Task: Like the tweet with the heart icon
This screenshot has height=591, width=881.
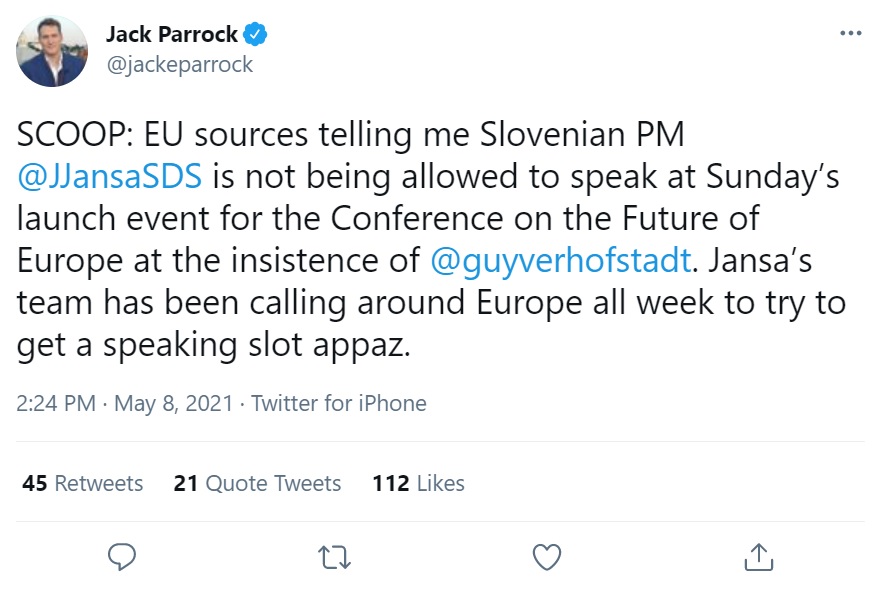Action: (546, 555)
